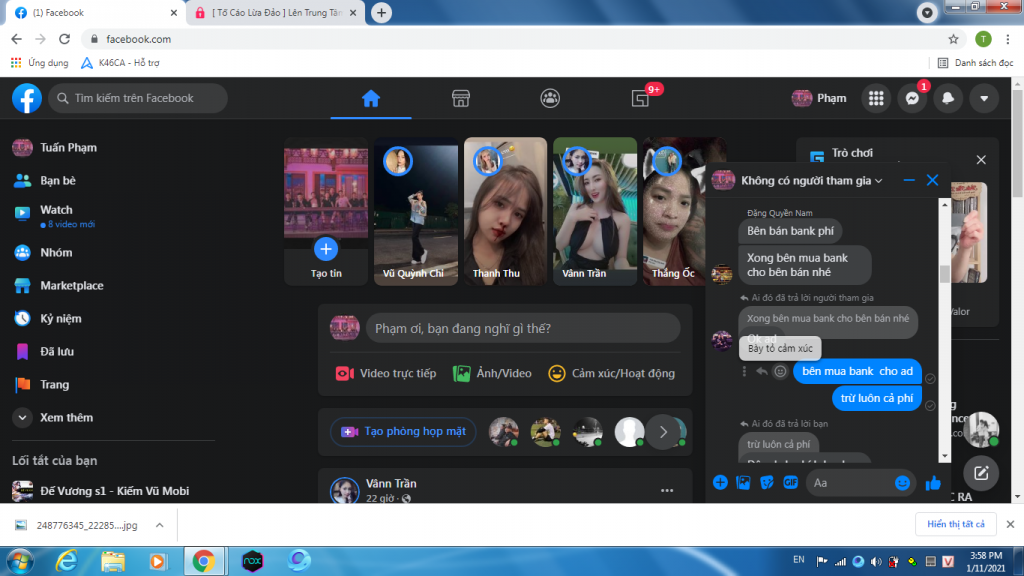Click the GIF icon in chat
Viewport: 1024px width, 576px height.
(x=790, y=483)
